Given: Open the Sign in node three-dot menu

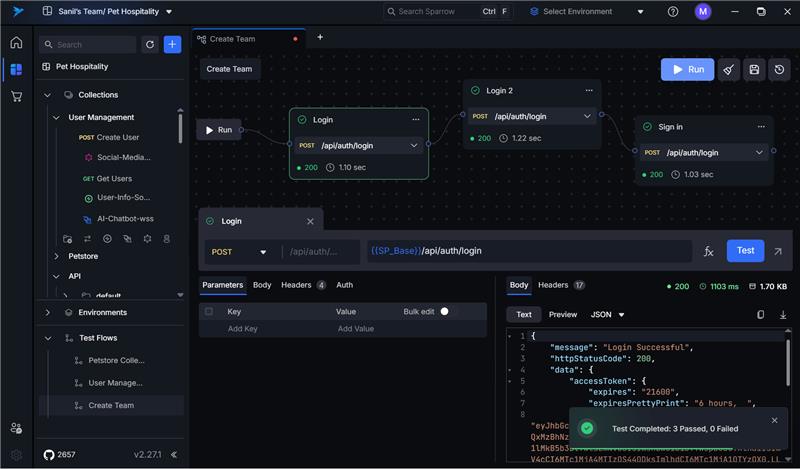Looking at the screenshot, I should point(761,127).
